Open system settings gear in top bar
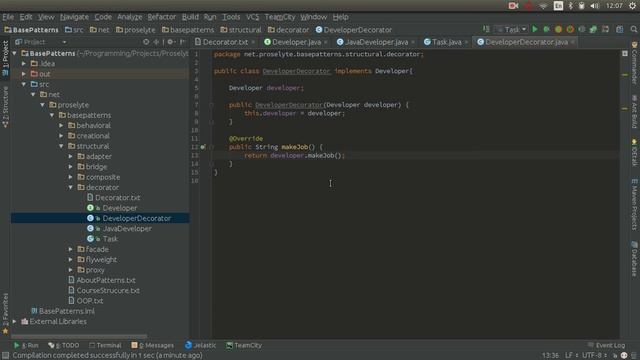640x360 pixels. tap(632, 6)
